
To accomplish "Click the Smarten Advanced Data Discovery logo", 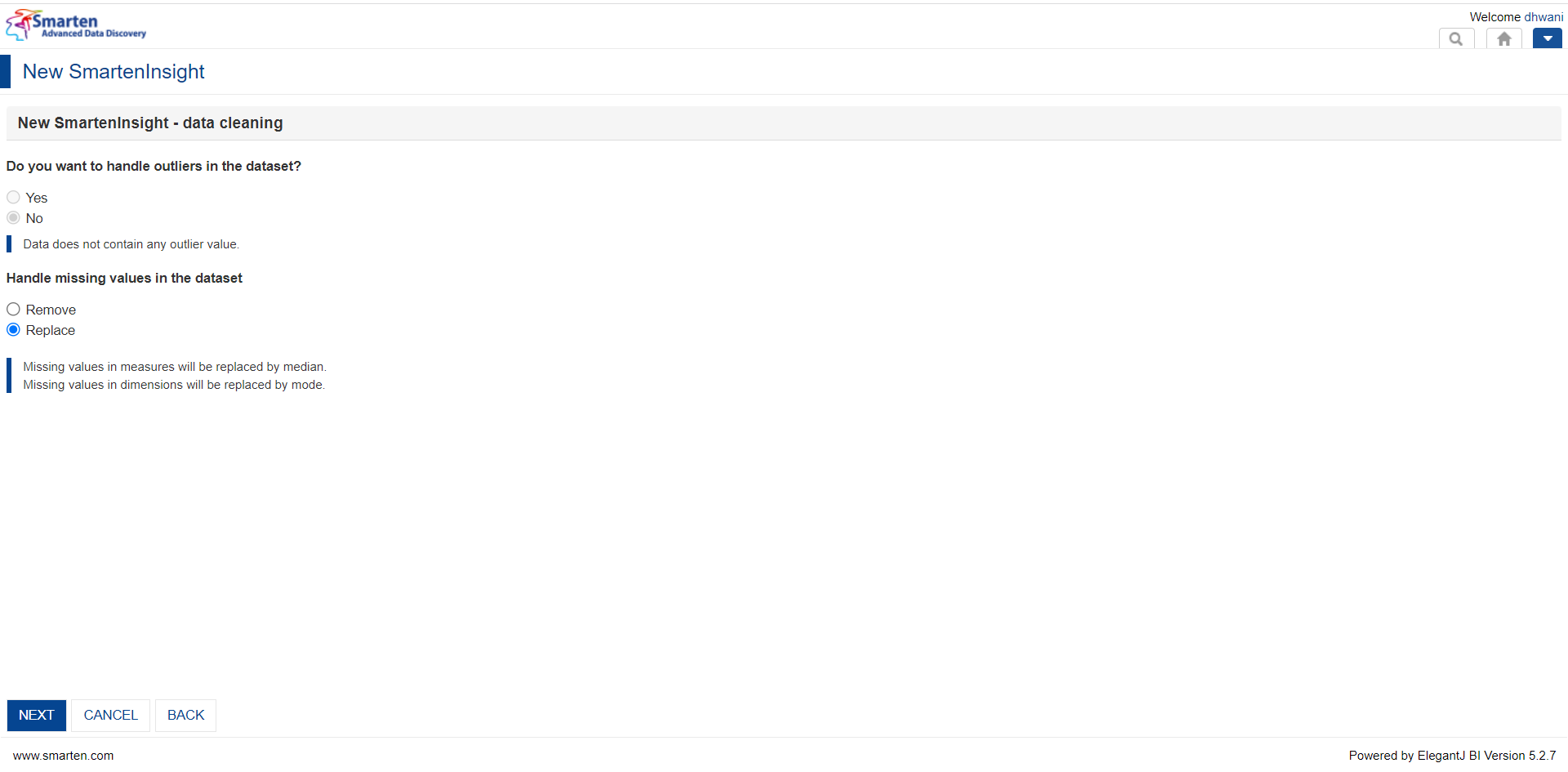I will (76, 25).
